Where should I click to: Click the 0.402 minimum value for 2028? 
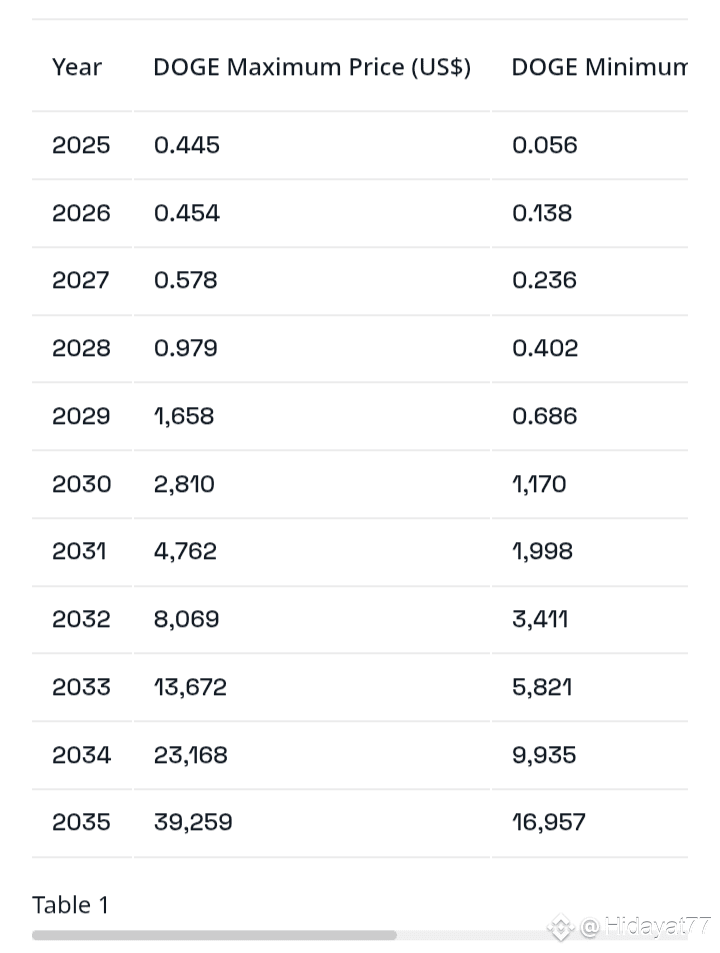coord(545,348)
